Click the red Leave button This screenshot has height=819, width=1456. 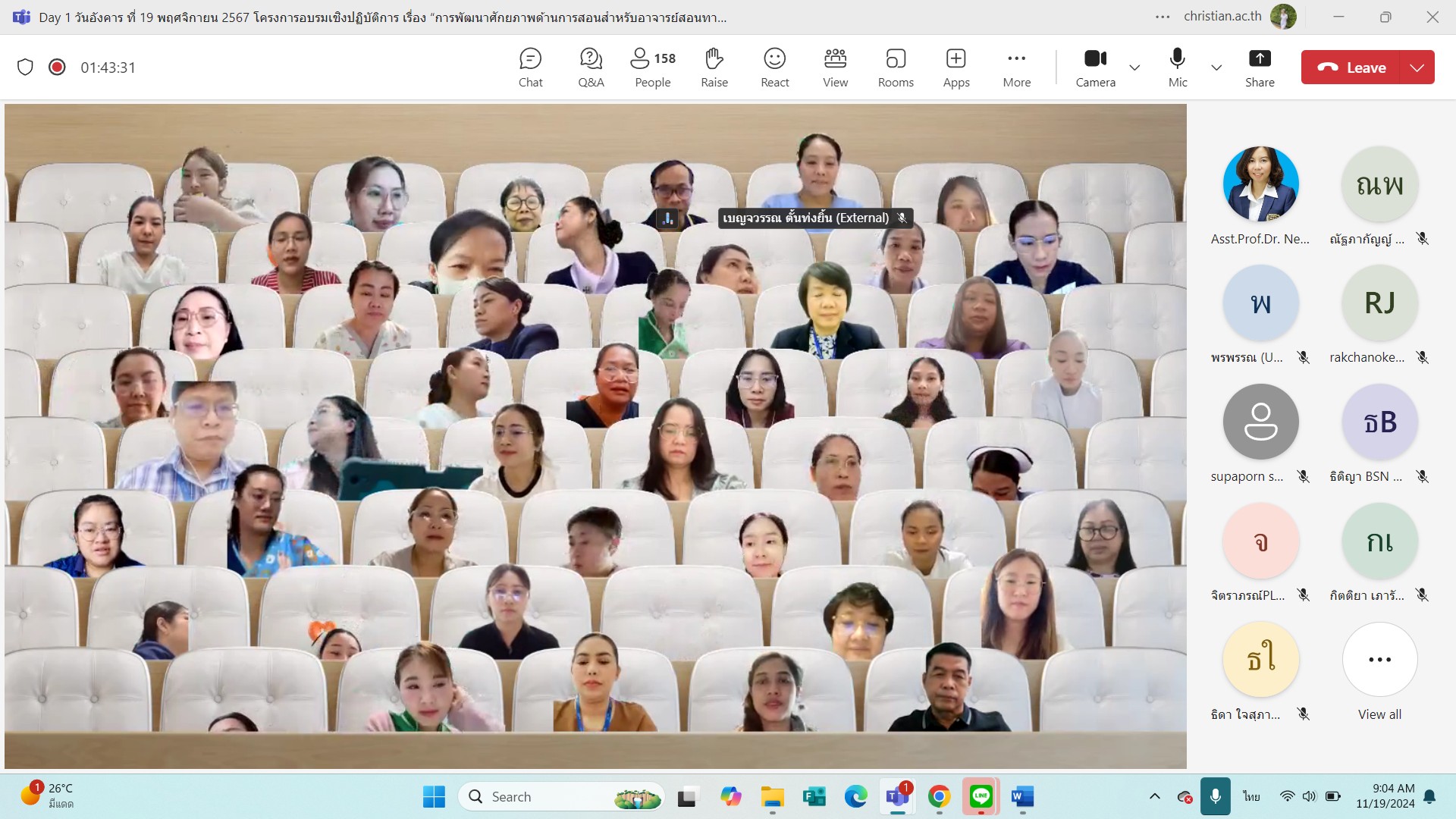[x=1351, y=67]
